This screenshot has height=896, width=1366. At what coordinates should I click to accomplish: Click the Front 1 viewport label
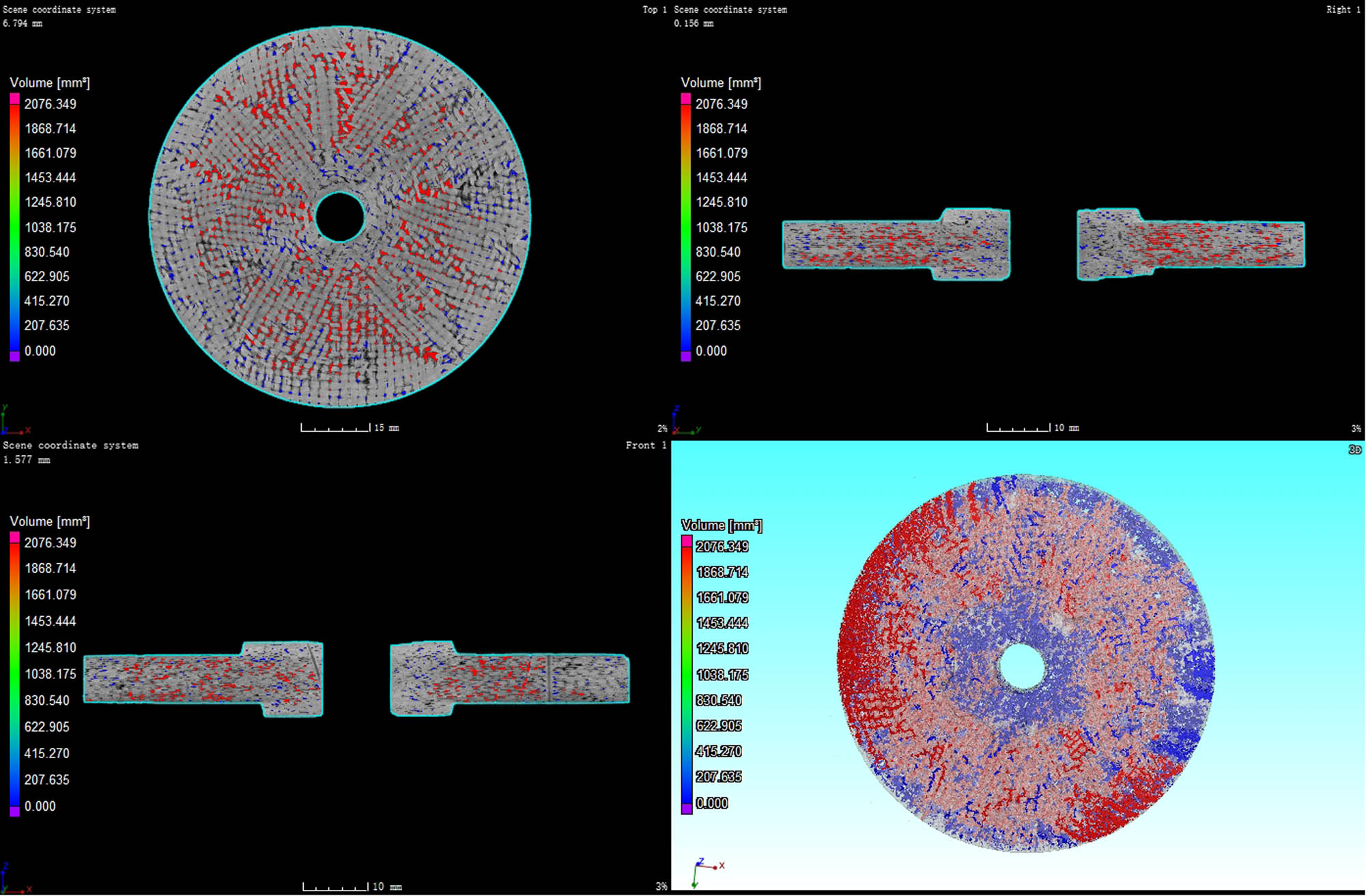click(644, 445)
